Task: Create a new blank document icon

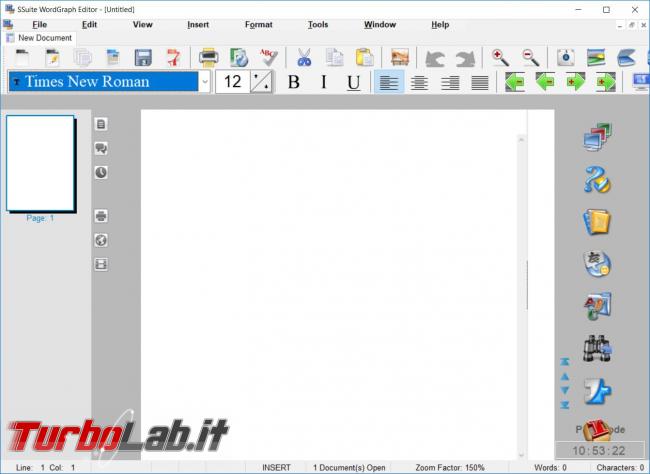Action: click(22, 57)
